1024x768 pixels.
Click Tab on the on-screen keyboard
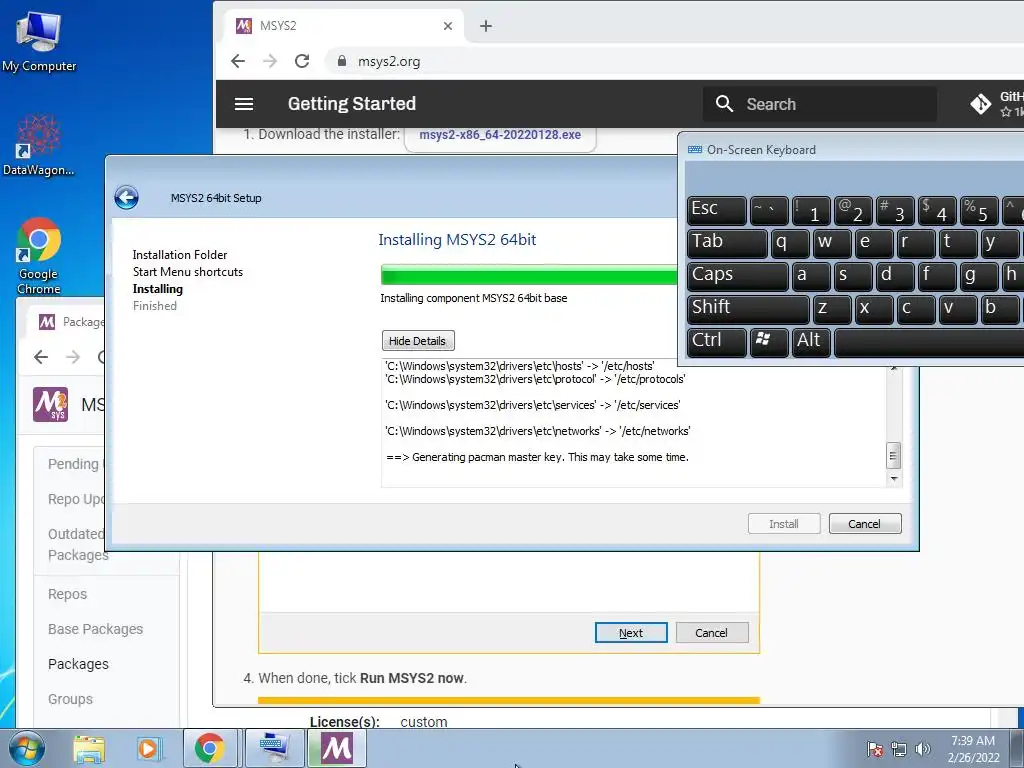tap(727, 242)
